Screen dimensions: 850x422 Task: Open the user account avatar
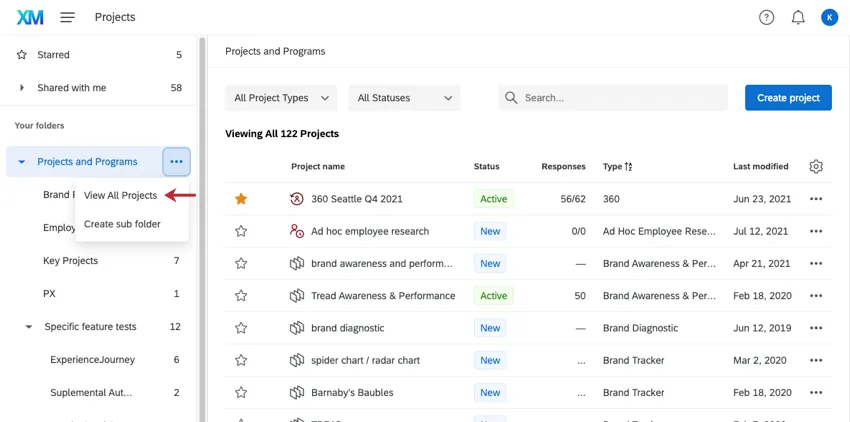[x=829, y=17]
